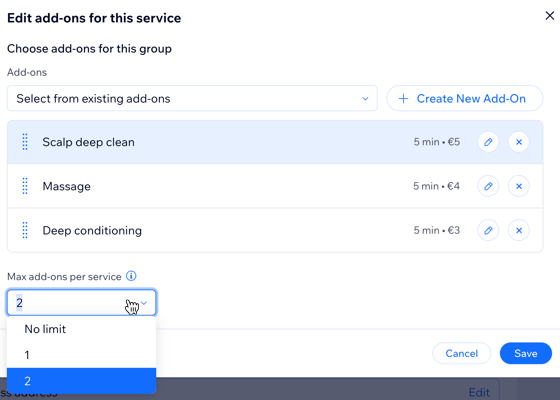Choose No limit from the list

point(81,329)
